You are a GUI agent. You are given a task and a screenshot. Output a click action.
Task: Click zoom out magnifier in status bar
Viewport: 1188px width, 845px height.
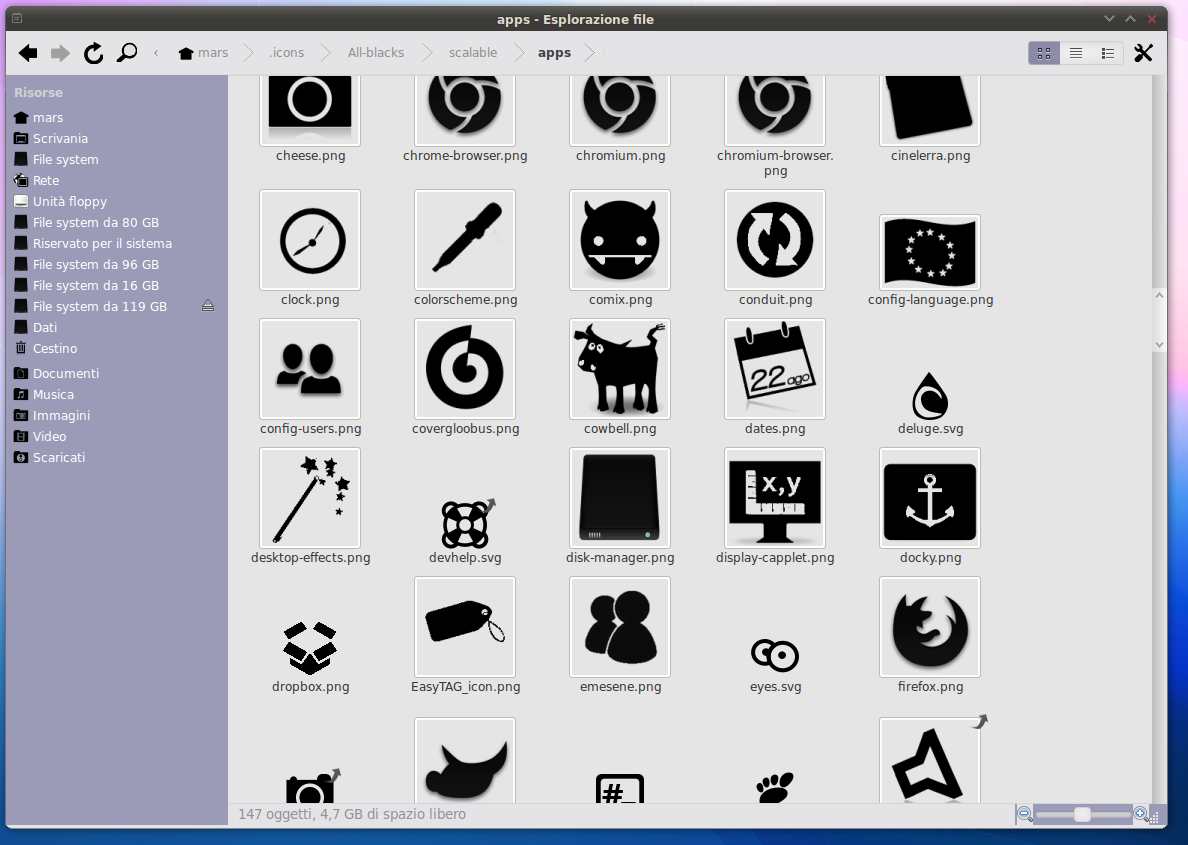click(1024, 815)
